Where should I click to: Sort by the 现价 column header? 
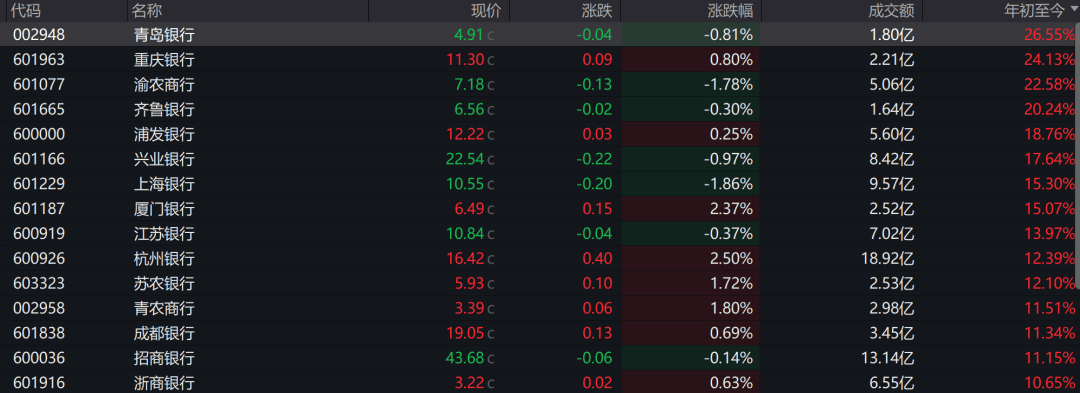(486, 10)
